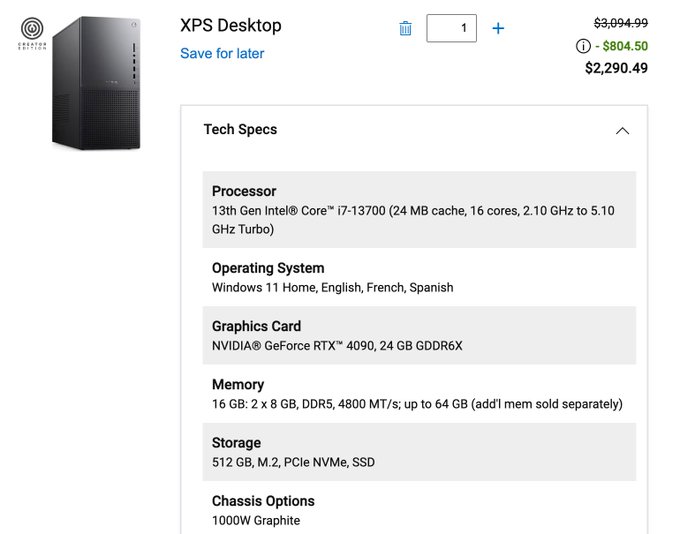
Task: Click the final price $2,290.49
Action: coord(616,68)
